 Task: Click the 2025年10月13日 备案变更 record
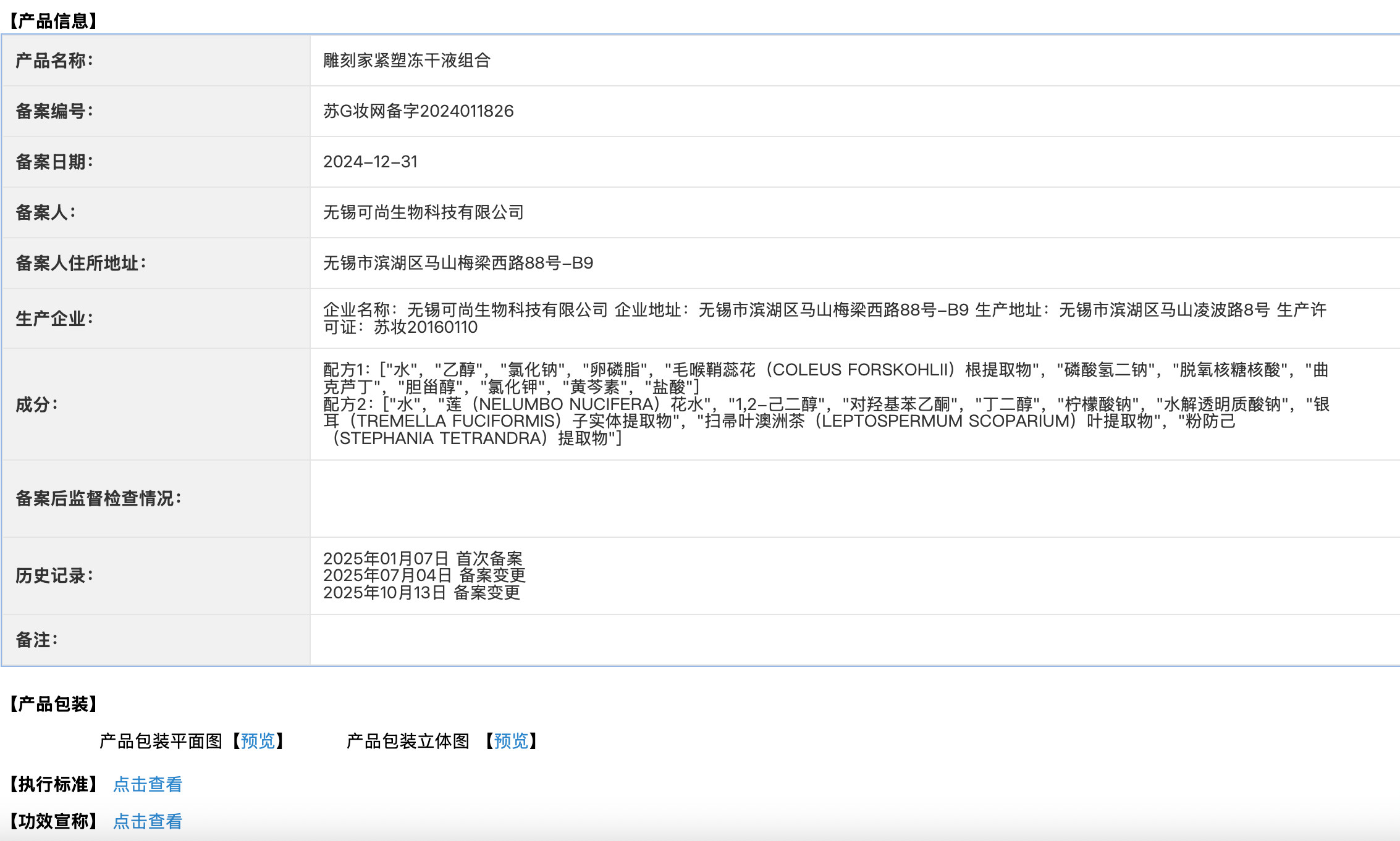click(x=422, y=593)
